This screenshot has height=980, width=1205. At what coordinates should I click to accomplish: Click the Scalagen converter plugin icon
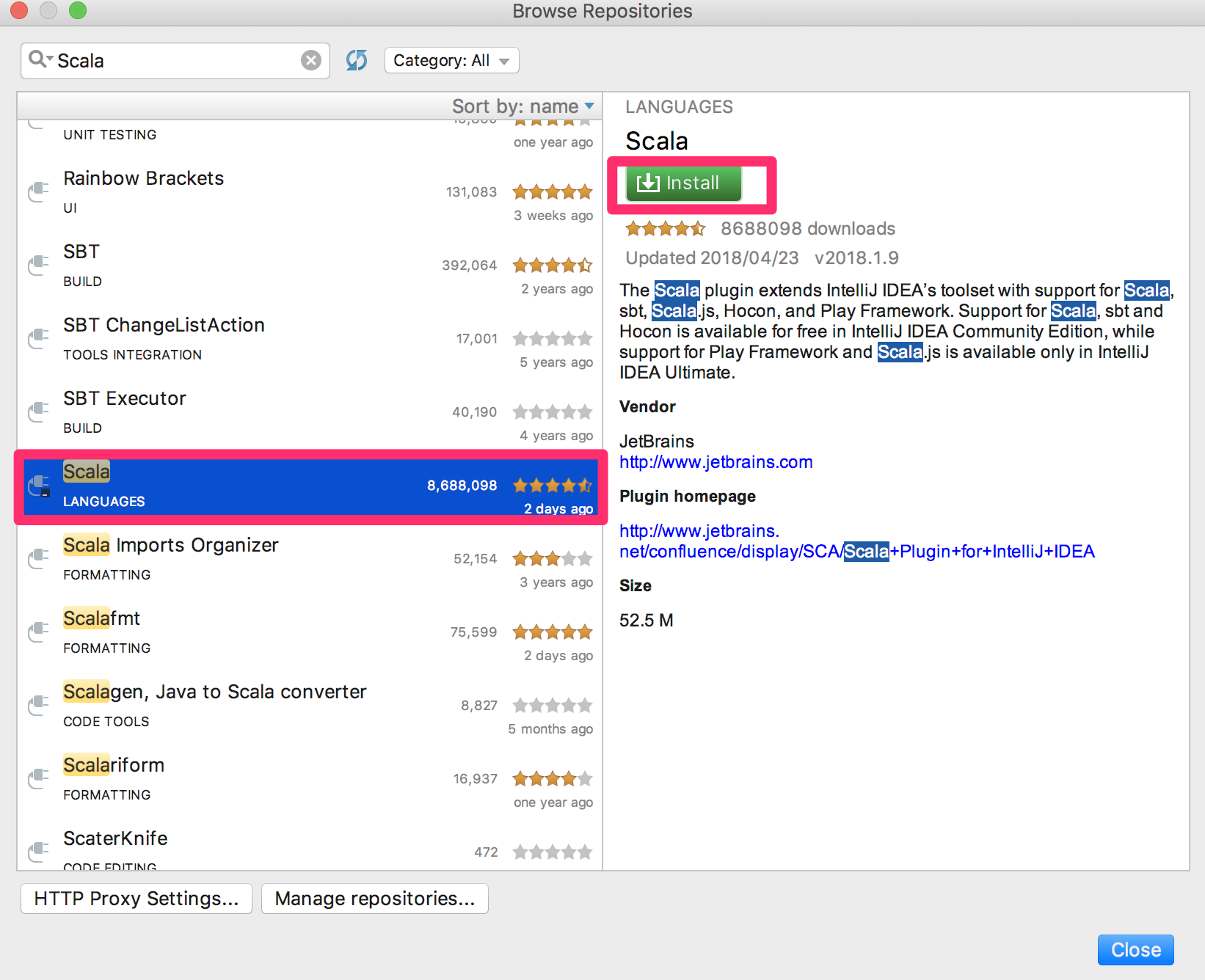(x=37, y=706)
